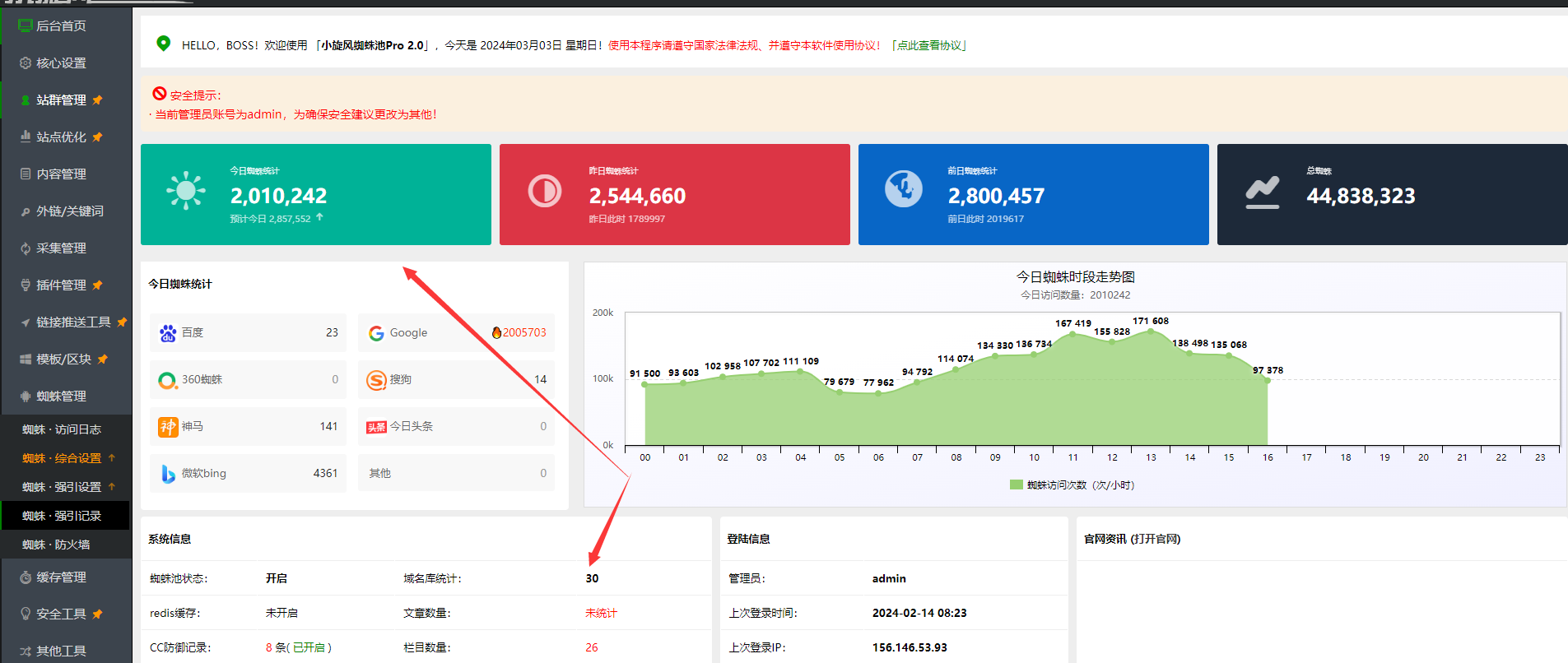Screen dimensions: 1568x663
Task: Click the Baidu paw icon
Action: [168, 333]
